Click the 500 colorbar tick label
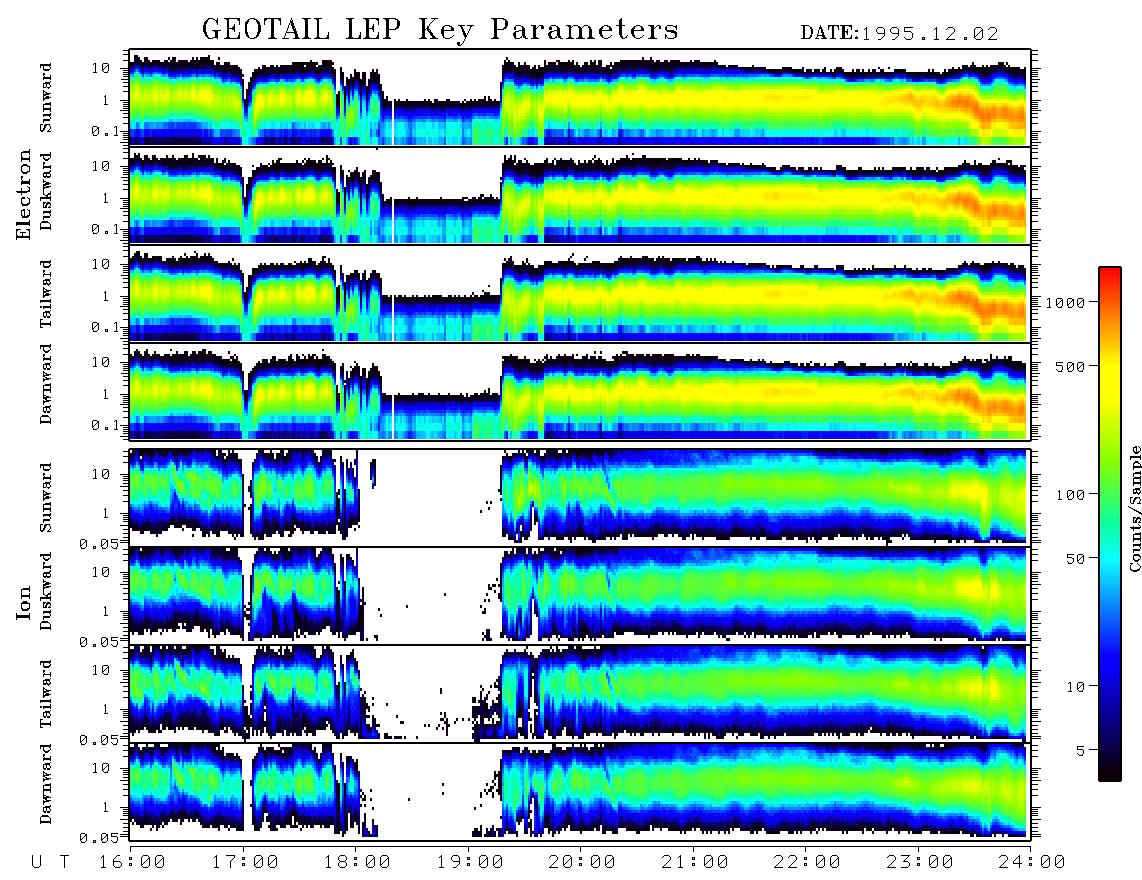 coord(1070,366)
